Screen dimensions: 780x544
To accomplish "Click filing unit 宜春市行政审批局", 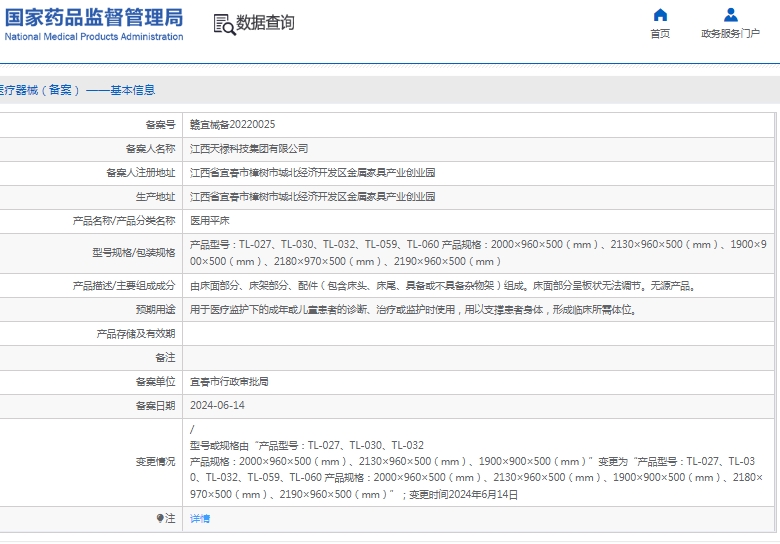I will [229, 381].
